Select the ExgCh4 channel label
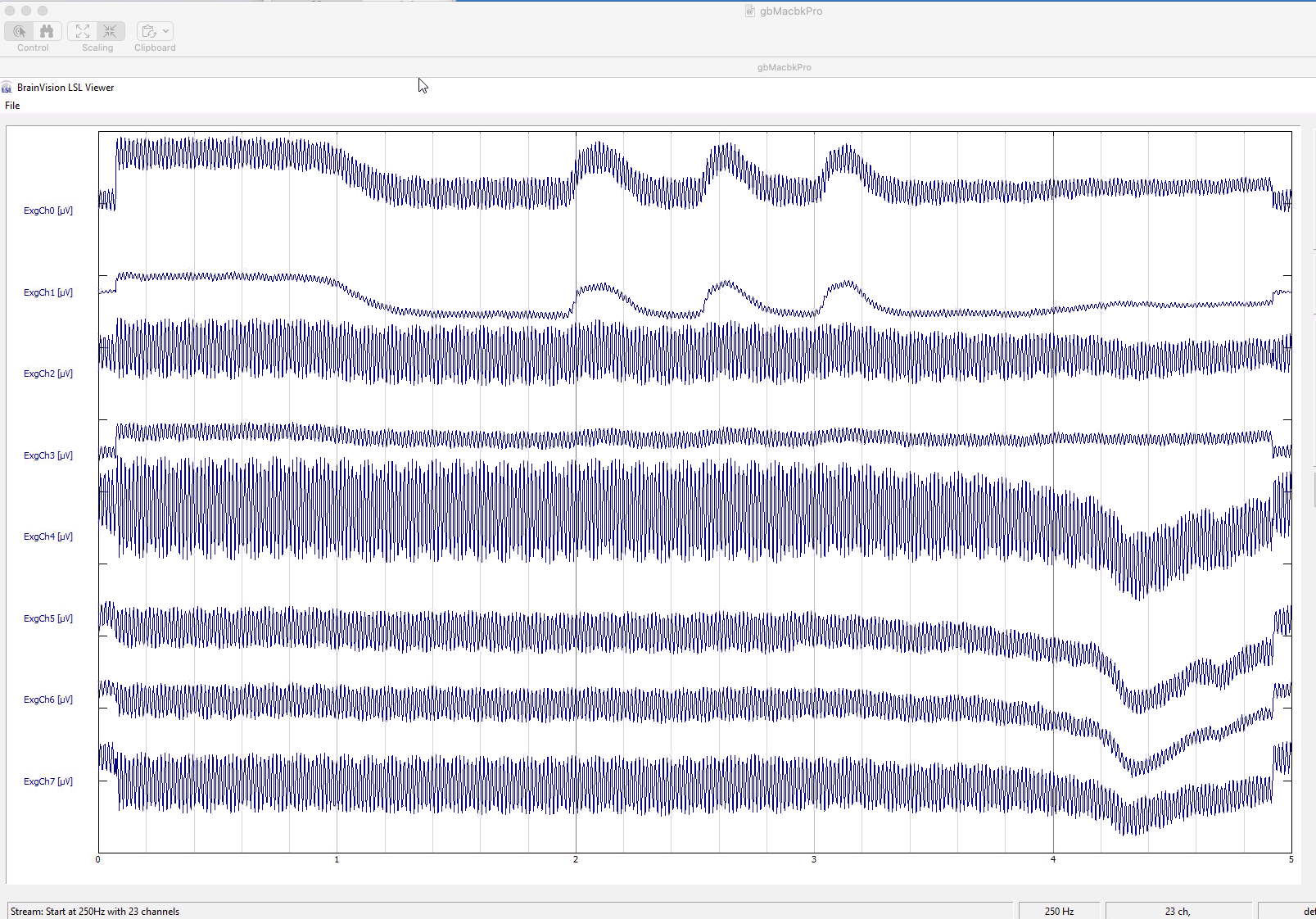The width and height of the screenshot is (1316, 919). [48, 536]
